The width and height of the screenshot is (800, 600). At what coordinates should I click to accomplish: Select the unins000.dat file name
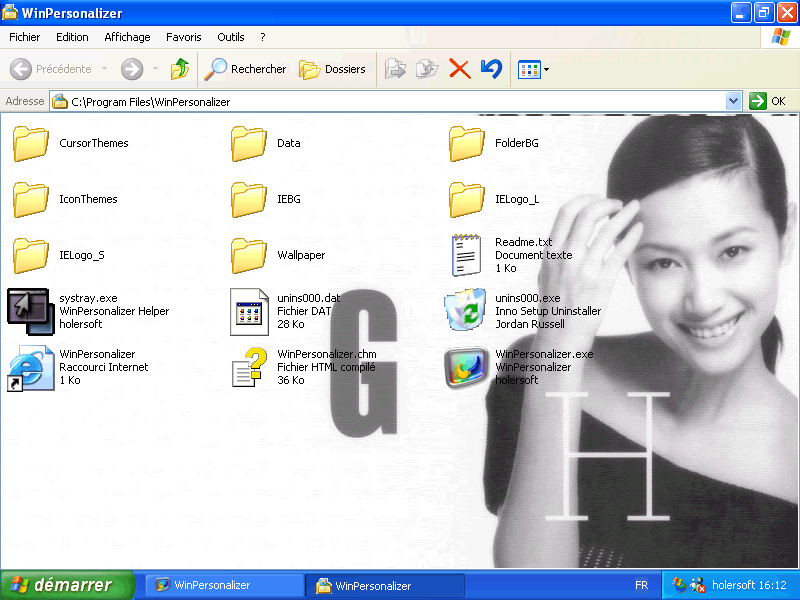click(309, 298)
